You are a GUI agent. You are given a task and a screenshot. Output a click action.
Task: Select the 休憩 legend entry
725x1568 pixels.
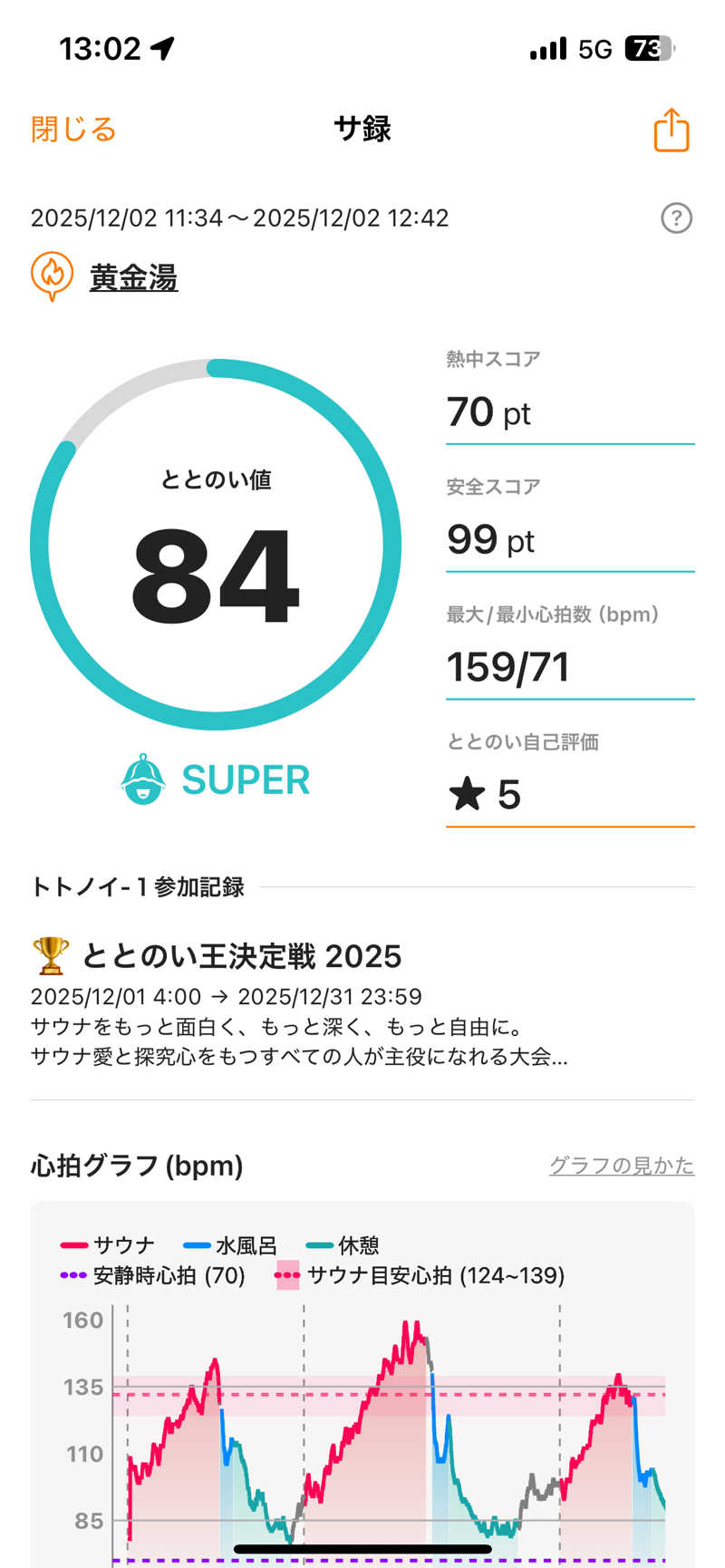(x=343, y=1245)
